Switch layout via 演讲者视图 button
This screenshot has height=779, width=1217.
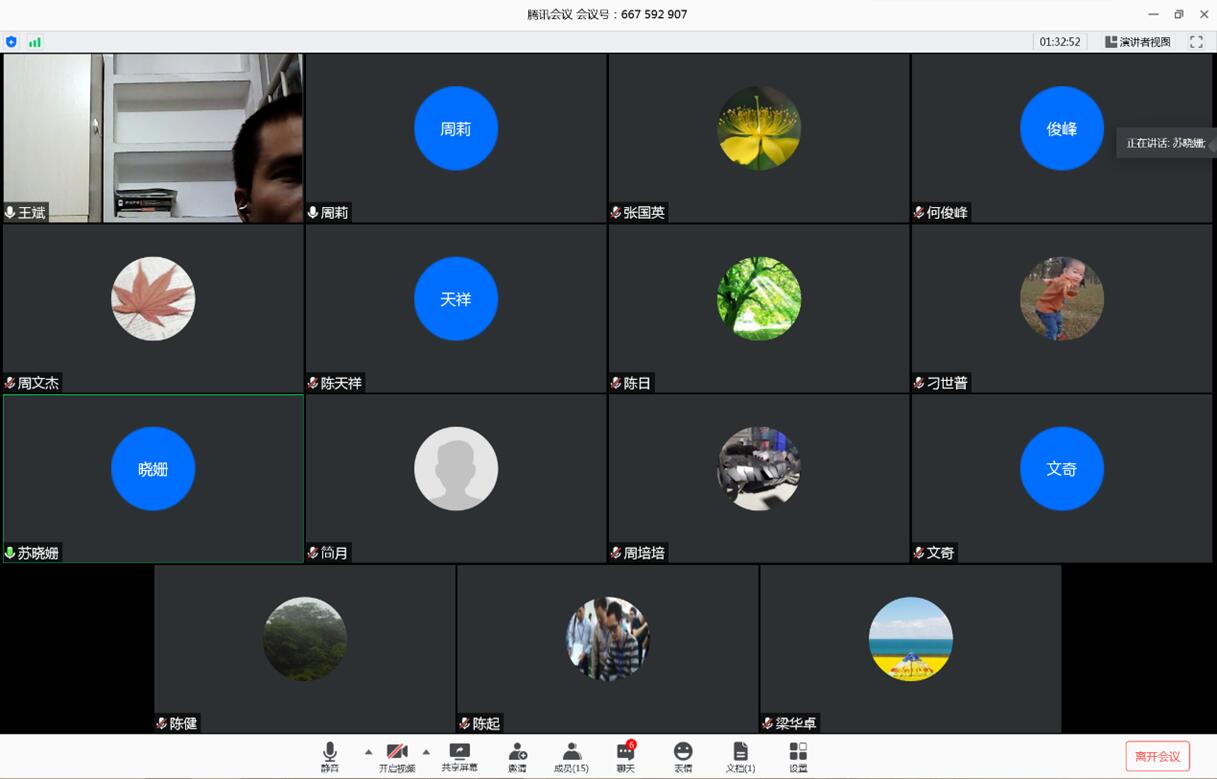(x=1138, y=42)
